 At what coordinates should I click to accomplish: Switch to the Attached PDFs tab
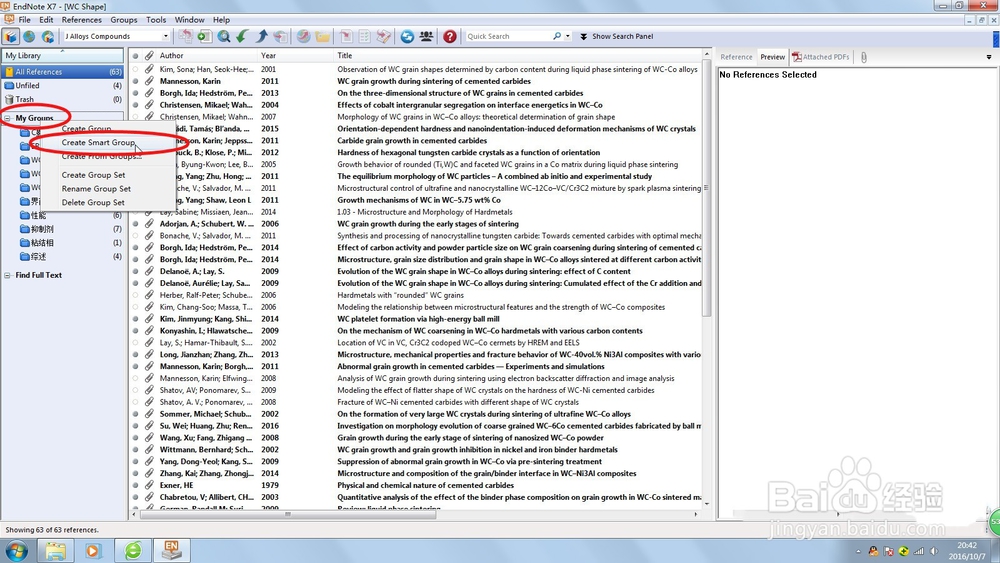[x=821, y=57]
